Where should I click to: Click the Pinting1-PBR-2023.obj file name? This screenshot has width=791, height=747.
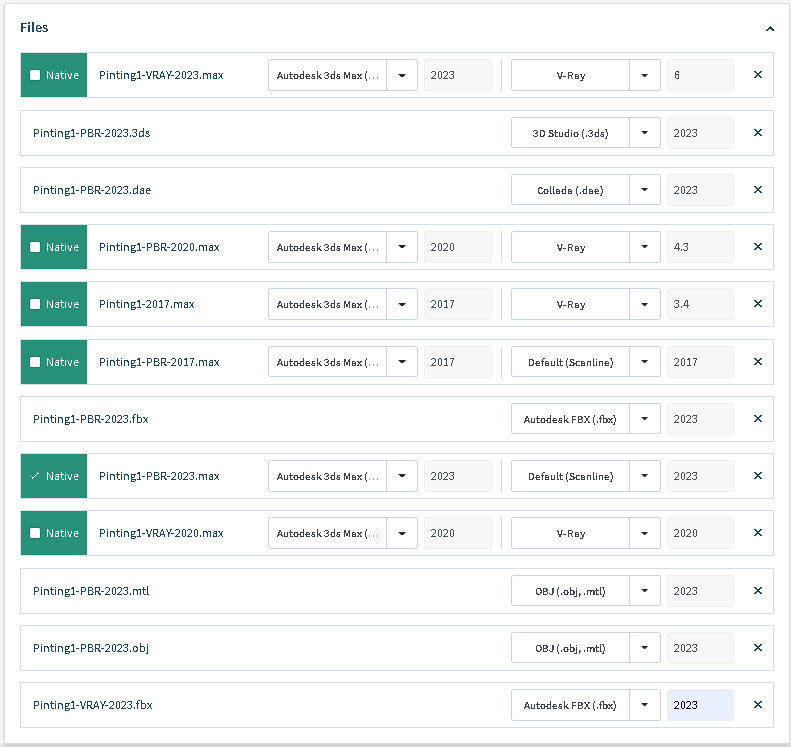91,648
